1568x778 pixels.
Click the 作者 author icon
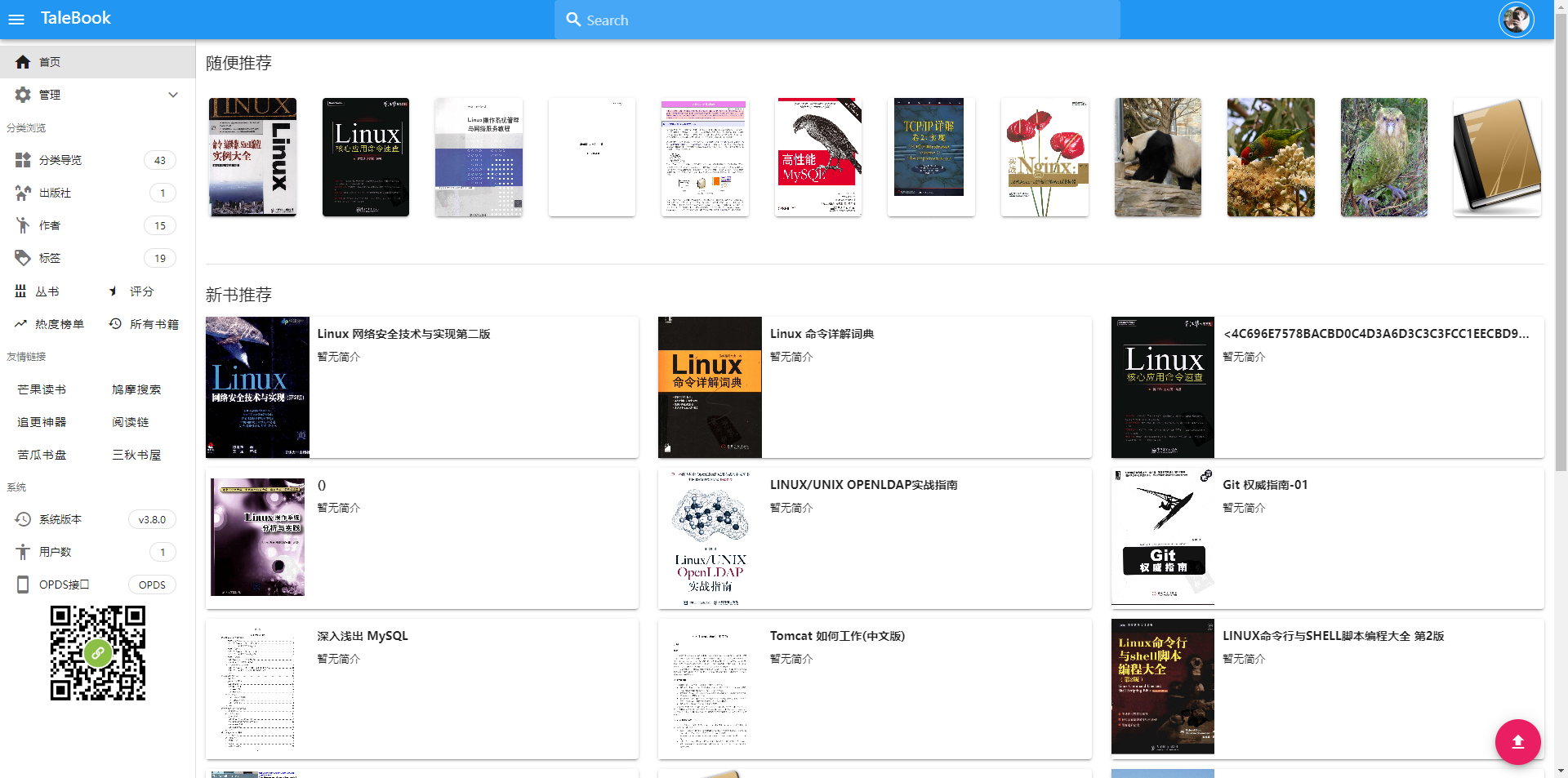23,225
